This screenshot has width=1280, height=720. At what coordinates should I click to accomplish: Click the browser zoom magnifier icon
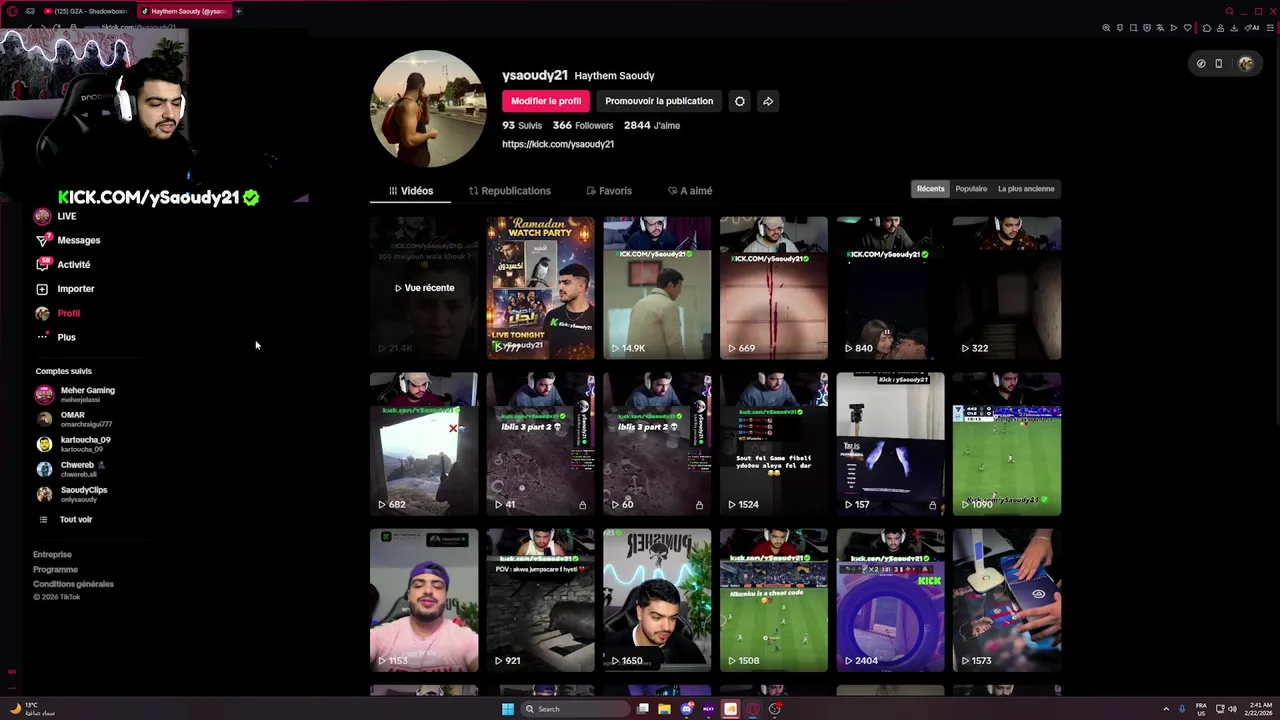(x=1106, y=28)
